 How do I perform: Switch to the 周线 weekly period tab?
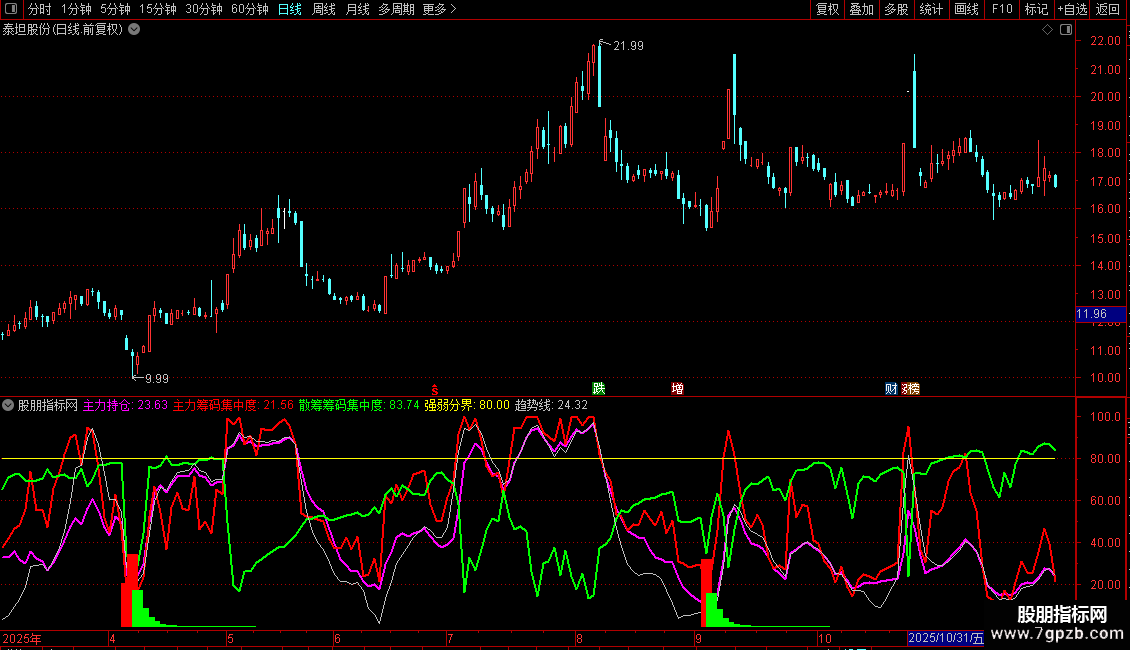[x=324, y=10]
